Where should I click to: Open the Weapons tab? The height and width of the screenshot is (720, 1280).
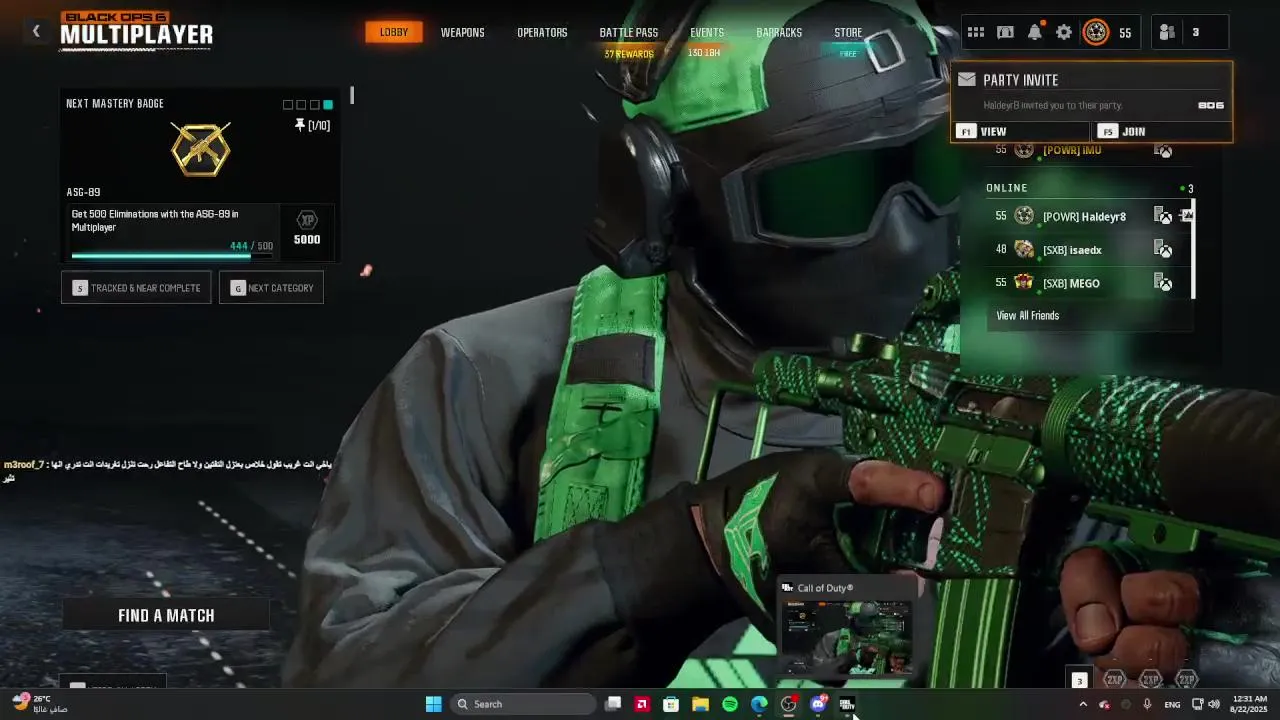pos(463,32)
